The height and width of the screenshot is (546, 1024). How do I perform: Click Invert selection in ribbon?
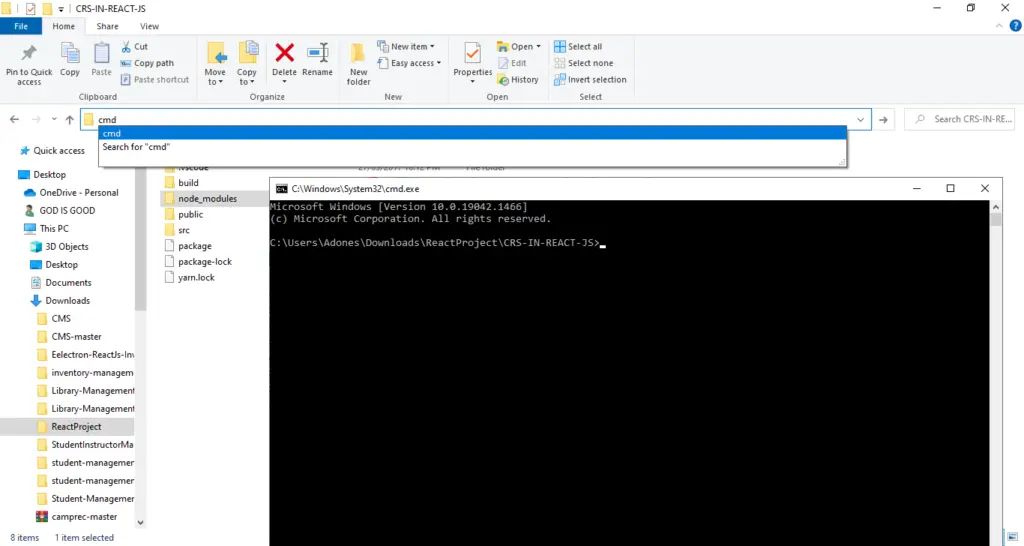tap(596, 80)
